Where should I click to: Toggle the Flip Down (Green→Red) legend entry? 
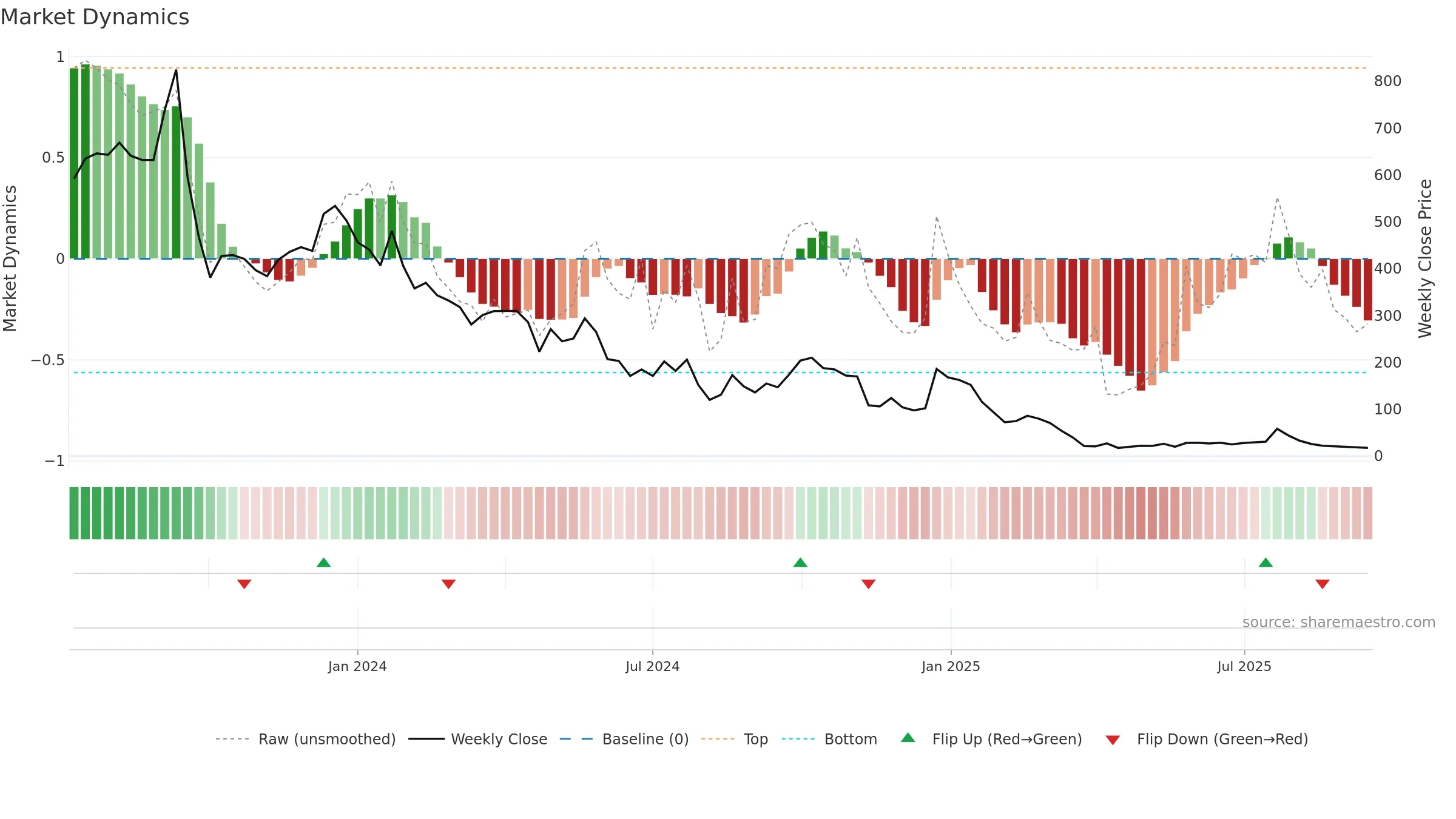click(x=1206, y=739)
